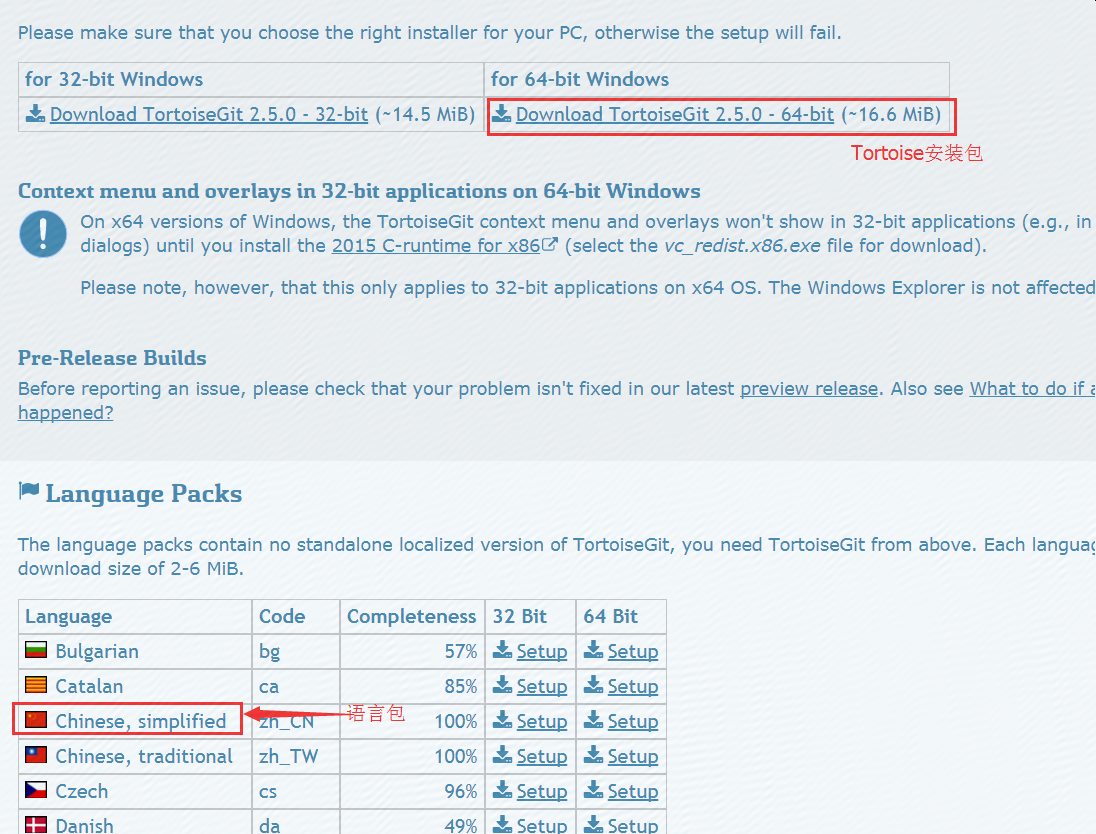Screen dimensions: 1096x834
Task: Click download icon in Czech 64 Bit cell
Action: pos(593,789)
